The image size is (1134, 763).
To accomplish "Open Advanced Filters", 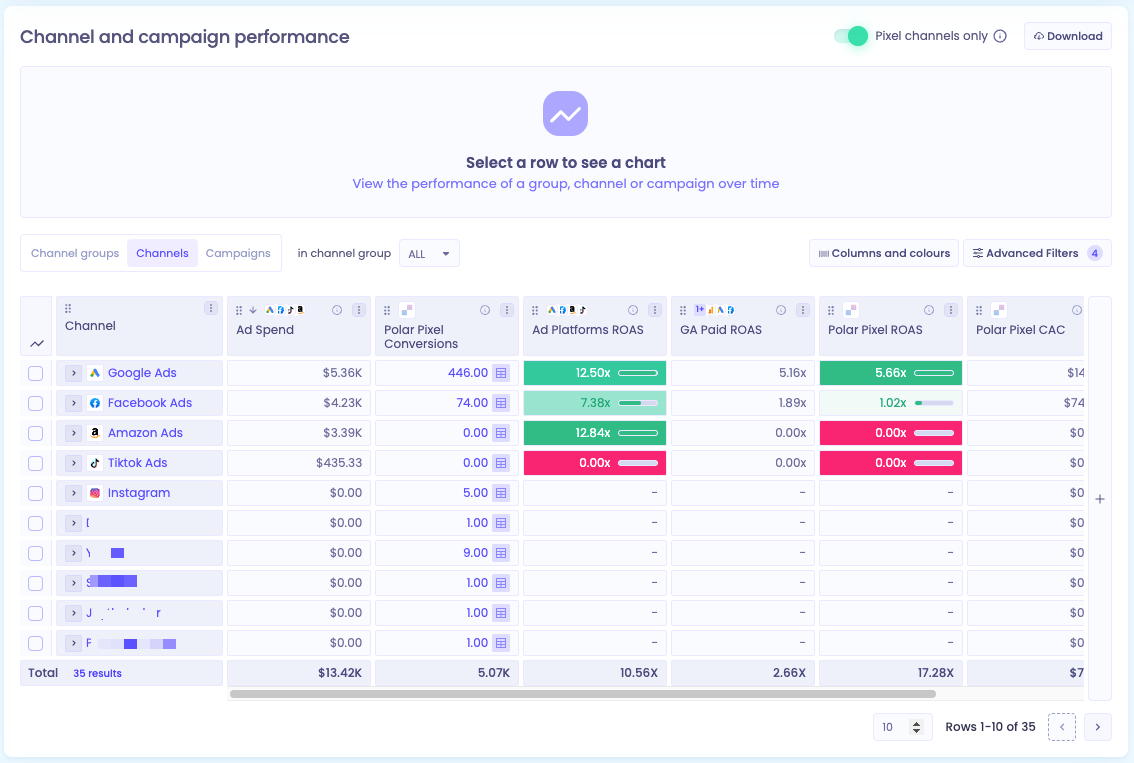I will coord(1037,253).
